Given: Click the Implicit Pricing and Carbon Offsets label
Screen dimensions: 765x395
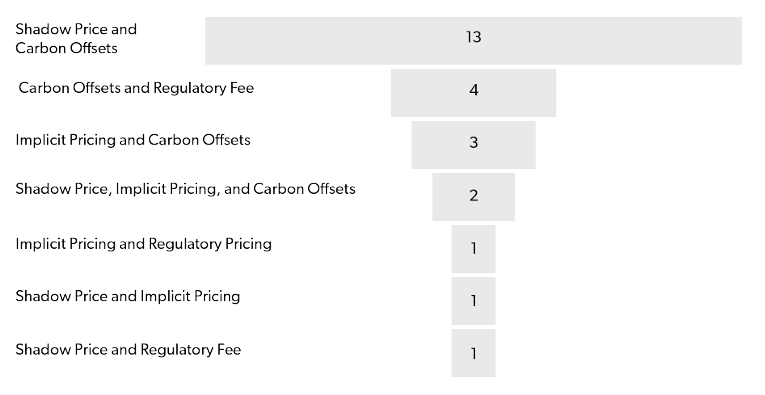Looking at the screenshot, I should point(133,140).
